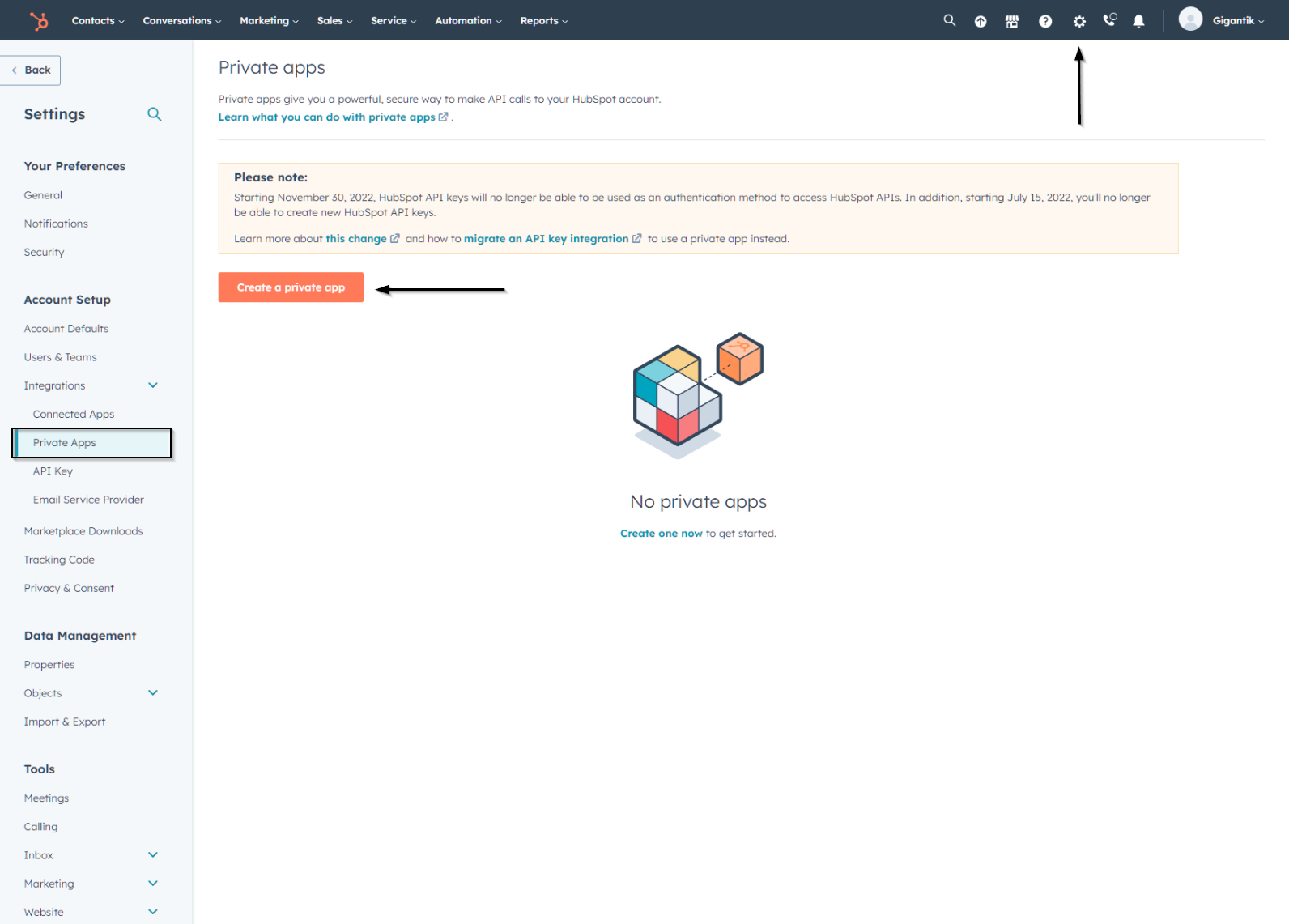Screen dimensions: 1289x924
Task: Open the Automation menu
Action: coord(468,21)
